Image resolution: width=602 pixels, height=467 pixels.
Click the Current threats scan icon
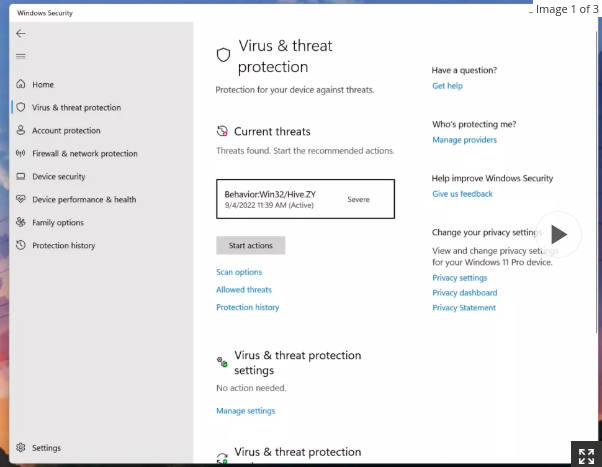pyautogui.click(x=222, y=131)
